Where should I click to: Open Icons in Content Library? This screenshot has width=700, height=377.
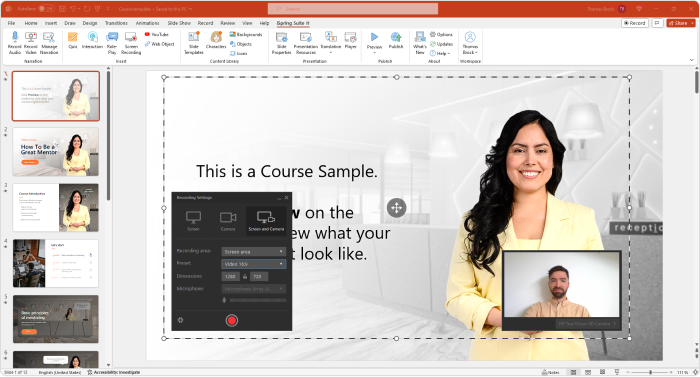[238, 53]
